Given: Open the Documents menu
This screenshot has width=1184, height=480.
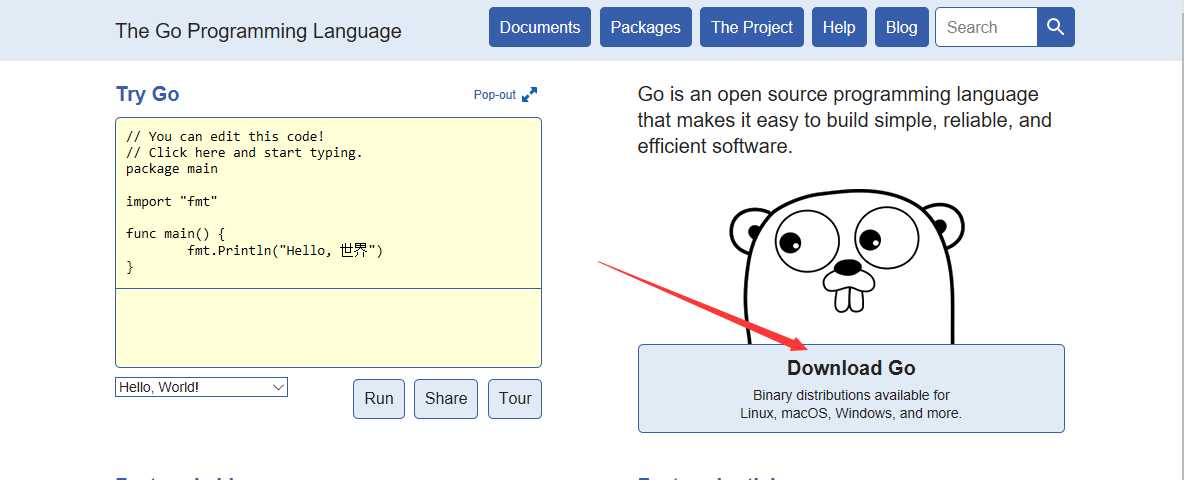Looking at the screenshot, I should [540, 27].
